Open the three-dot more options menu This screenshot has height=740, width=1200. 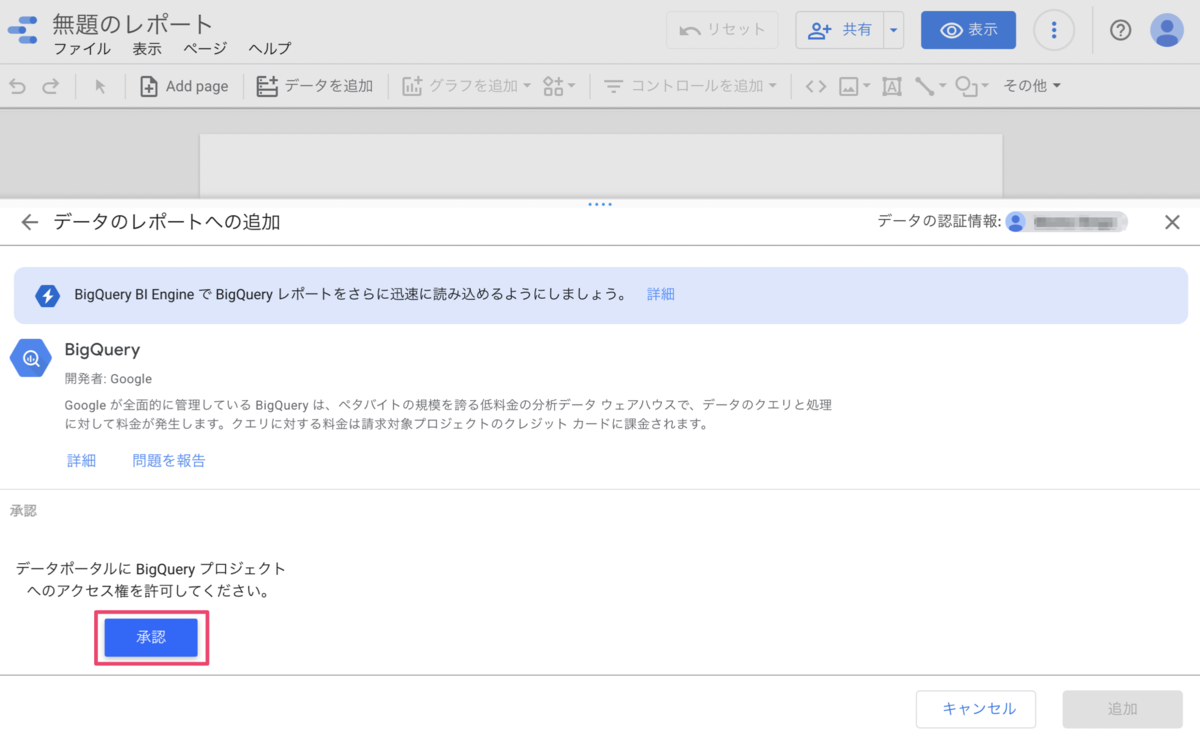pos(1054,30)
